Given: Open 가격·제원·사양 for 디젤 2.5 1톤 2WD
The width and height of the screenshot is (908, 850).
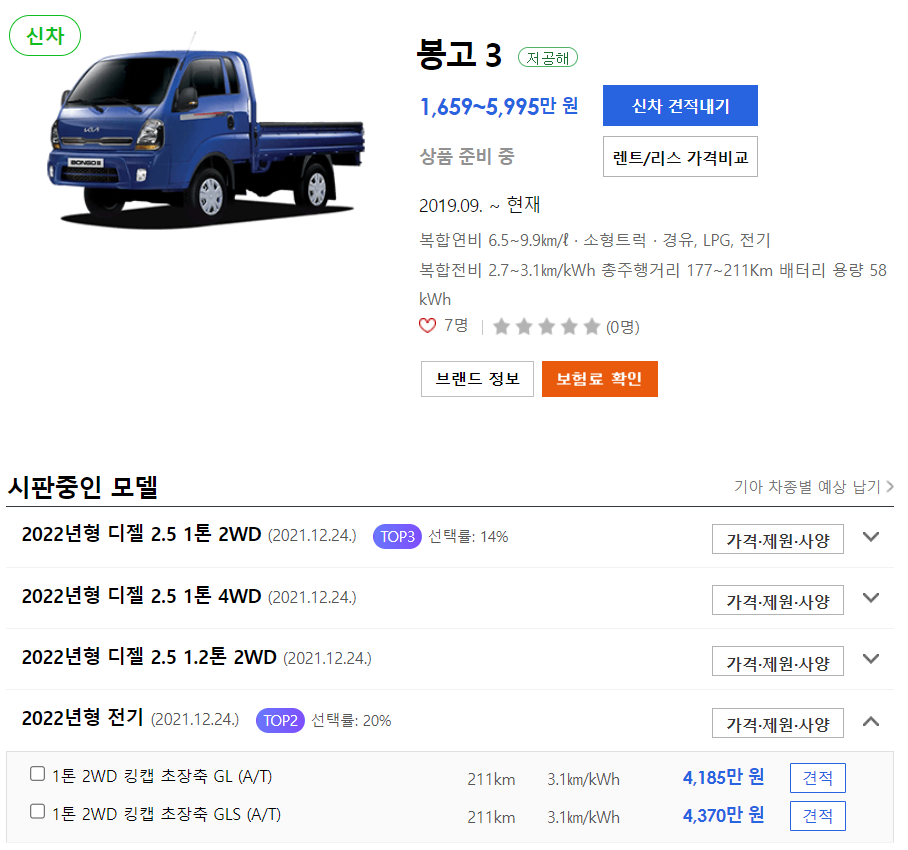Looking at the screenshot, I should [778, 540].
